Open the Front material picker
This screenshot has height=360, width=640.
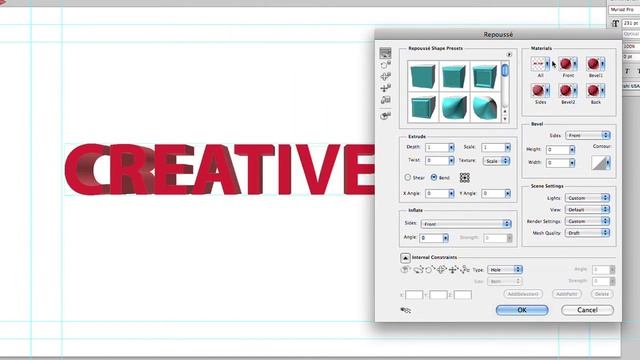tap(568, 64)
